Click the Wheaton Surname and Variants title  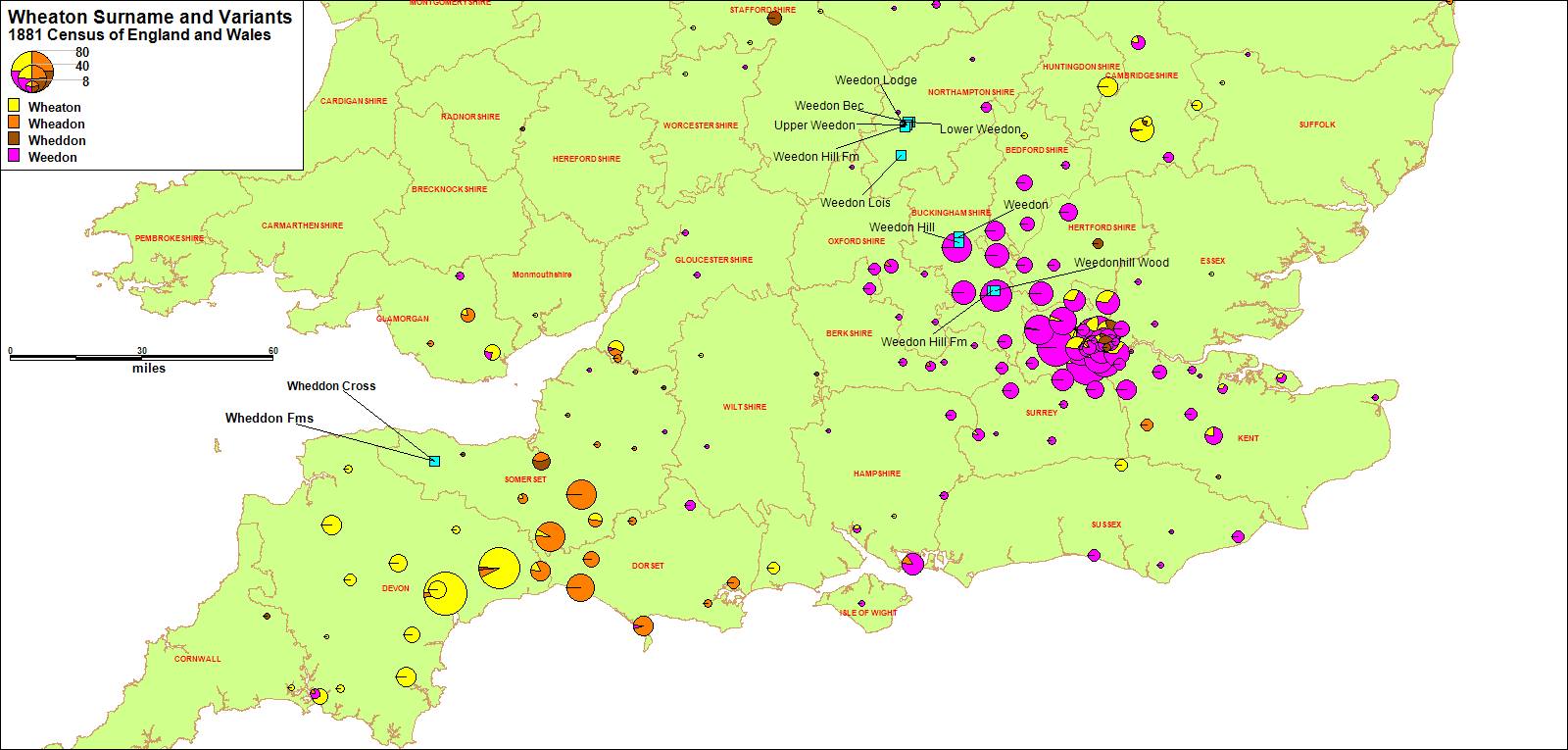click(x=150, y=17)
